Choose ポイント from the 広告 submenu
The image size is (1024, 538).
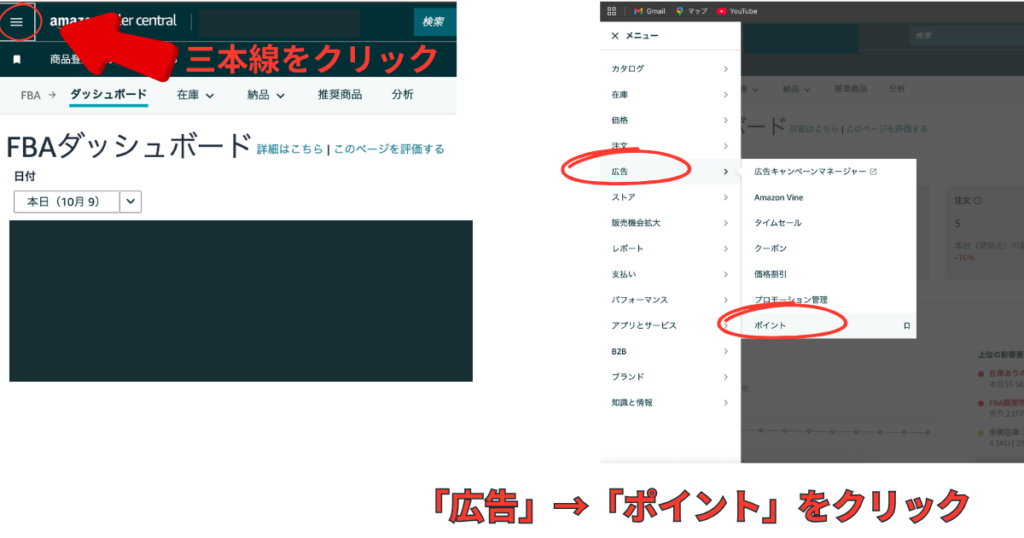(770, 325)
